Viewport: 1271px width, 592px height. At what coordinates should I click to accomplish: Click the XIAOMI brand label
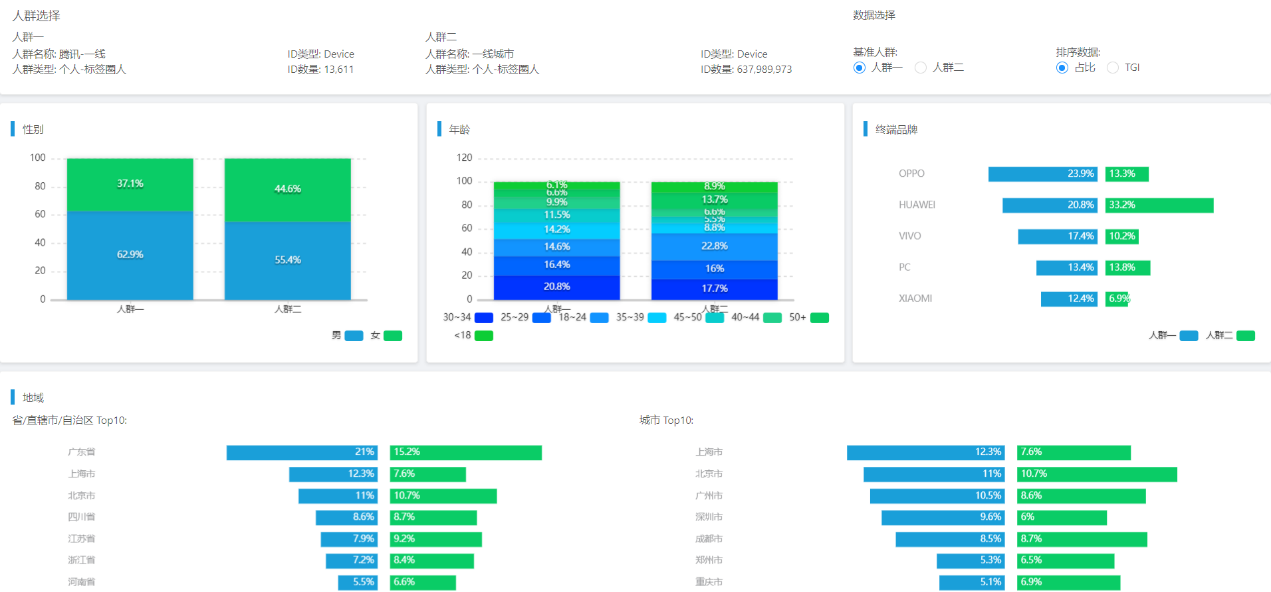(x=915, y=299)
